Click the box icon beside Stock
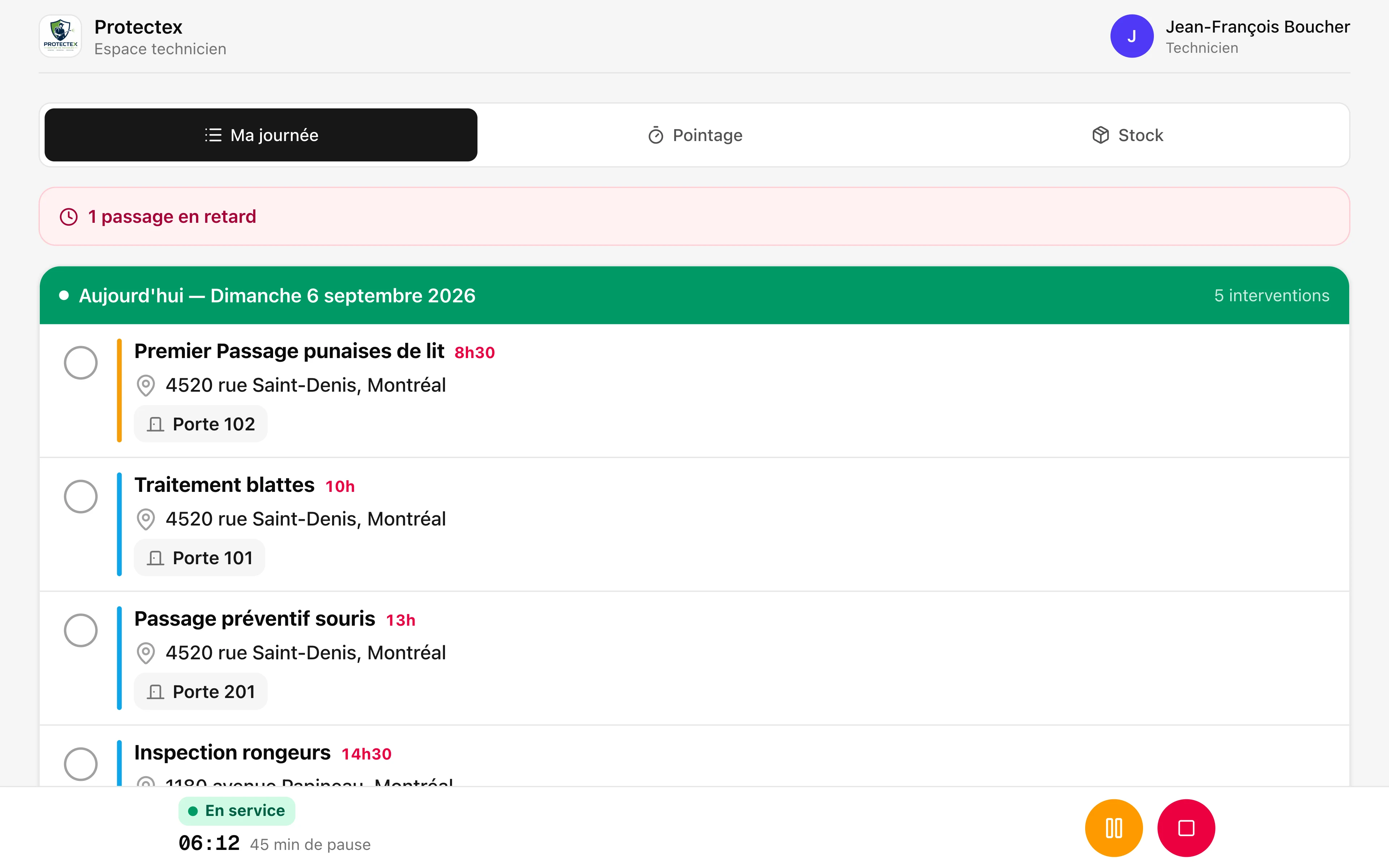Screen dimensions: 1389x868 click(x=1100, y=135)
